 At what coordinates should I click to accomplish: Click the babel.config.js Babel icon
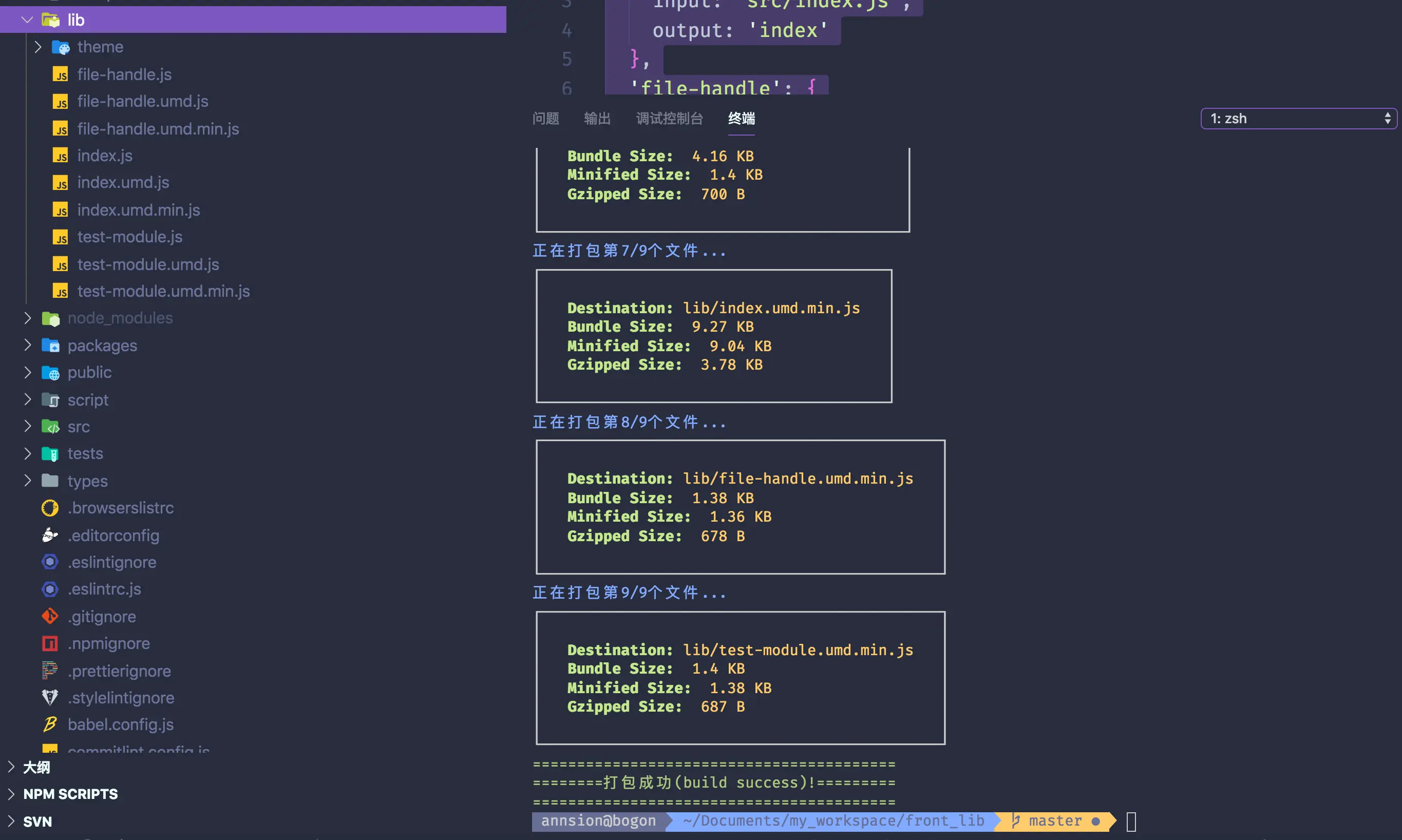[50, 724]
